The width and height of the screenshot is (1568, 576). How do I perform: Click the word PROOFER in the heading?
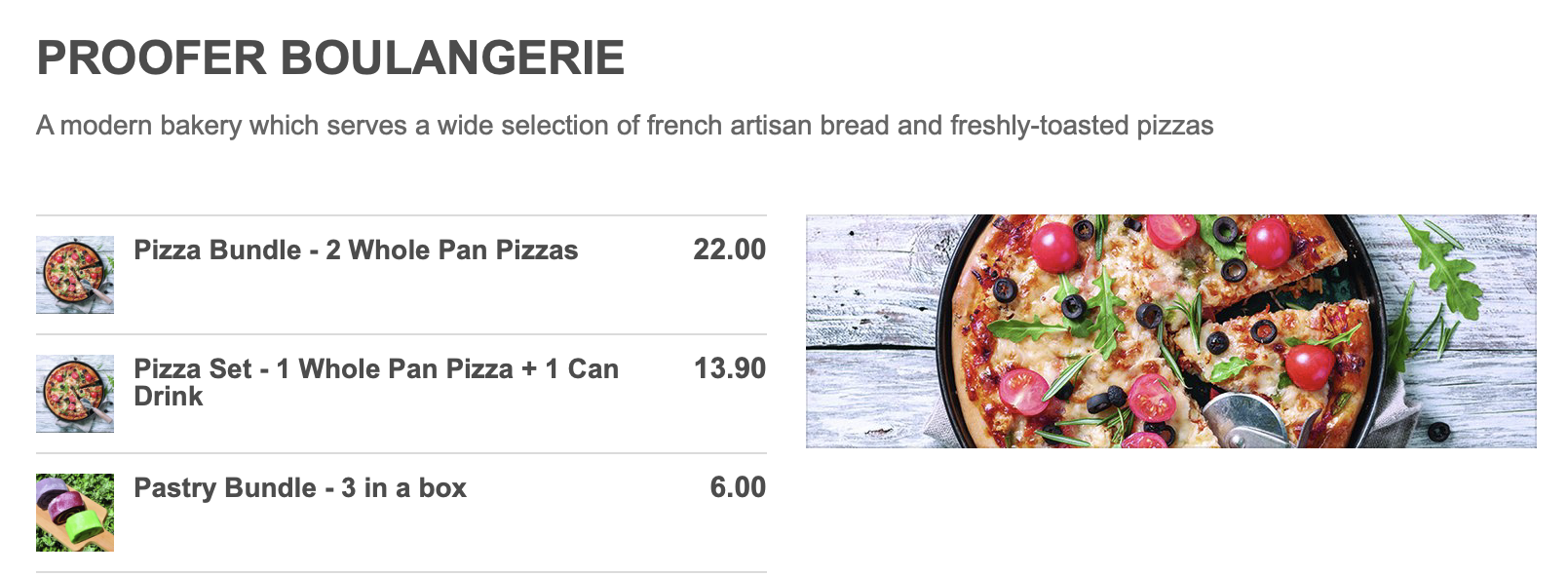pos(152,58)
